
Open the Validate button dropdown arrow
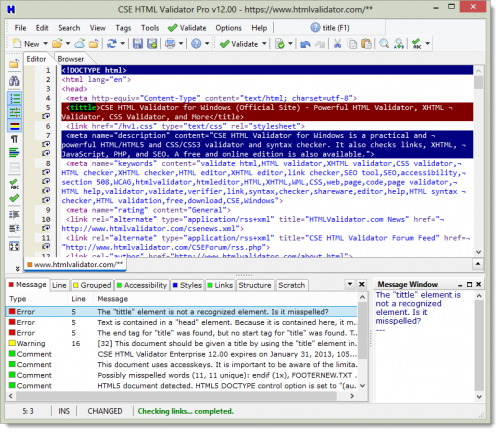(264, 44)
